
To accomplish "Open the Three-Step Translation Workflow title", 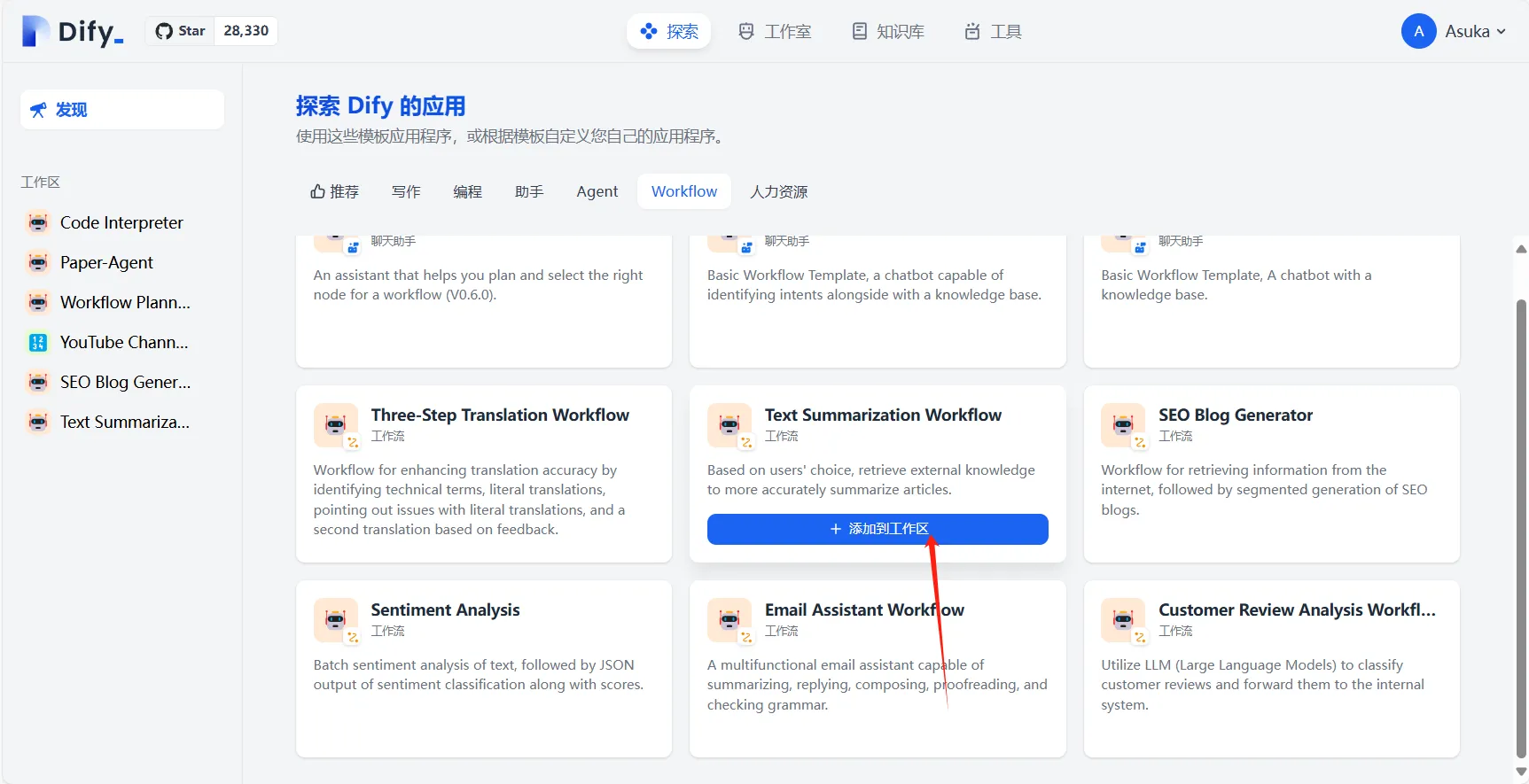I will coord(500,415).
